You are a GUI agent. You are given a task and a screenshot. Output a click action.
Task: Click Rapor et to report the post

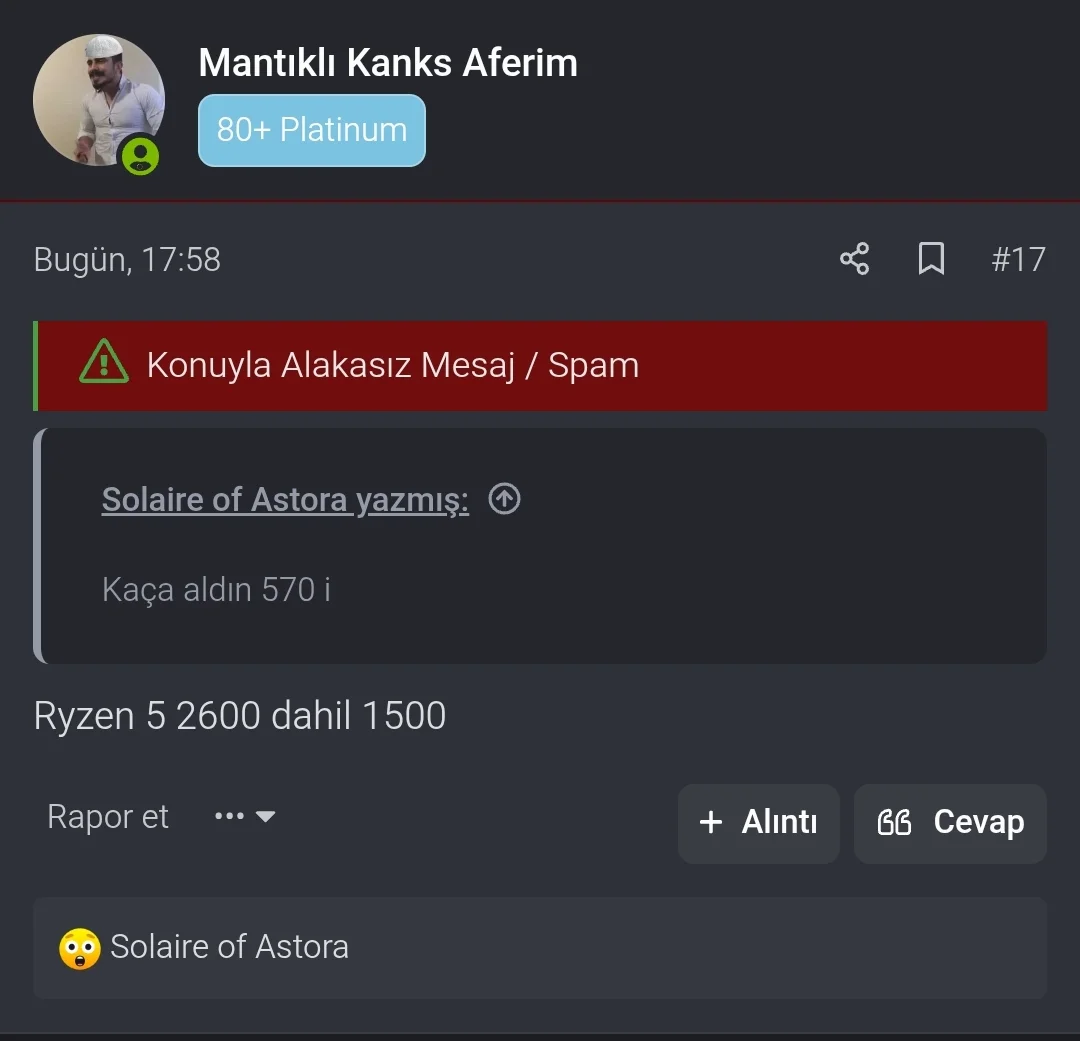[108, 817]
